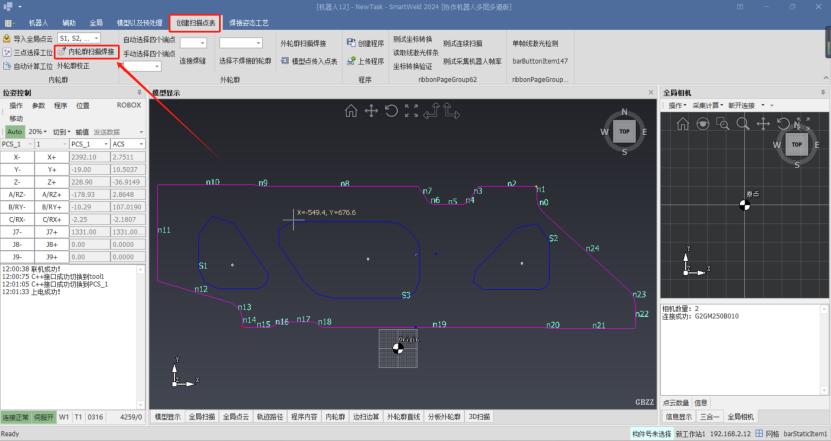Click the home view icon in model display
831x441 pixels.
point(351,111)
